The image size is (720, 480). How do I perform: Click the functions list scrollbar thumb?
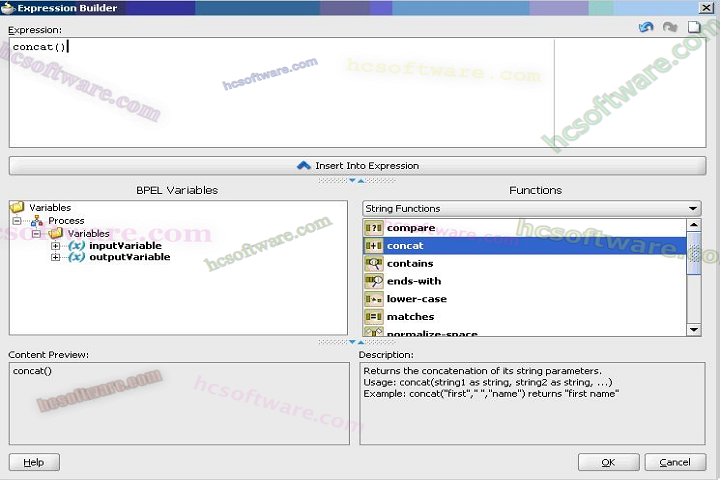click(x=694, y=254)
